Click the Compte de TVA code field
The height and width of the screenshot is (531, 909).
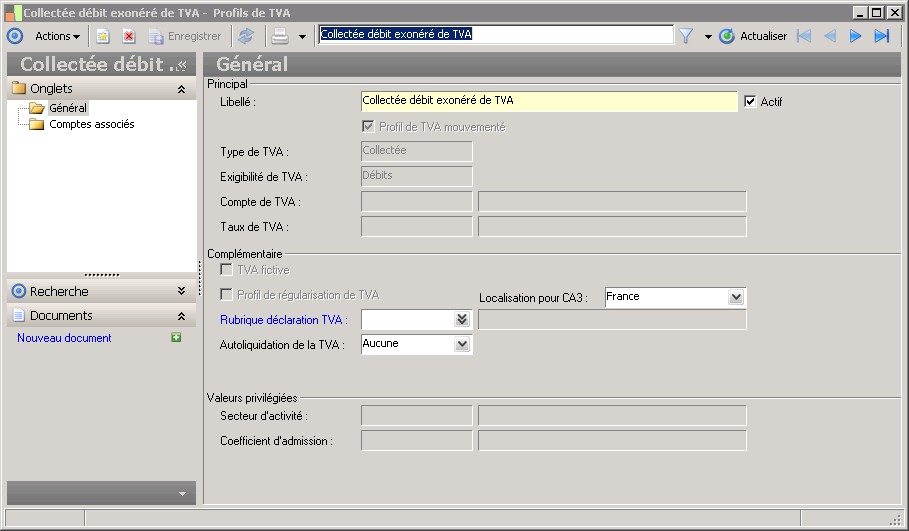click(416, 202)
